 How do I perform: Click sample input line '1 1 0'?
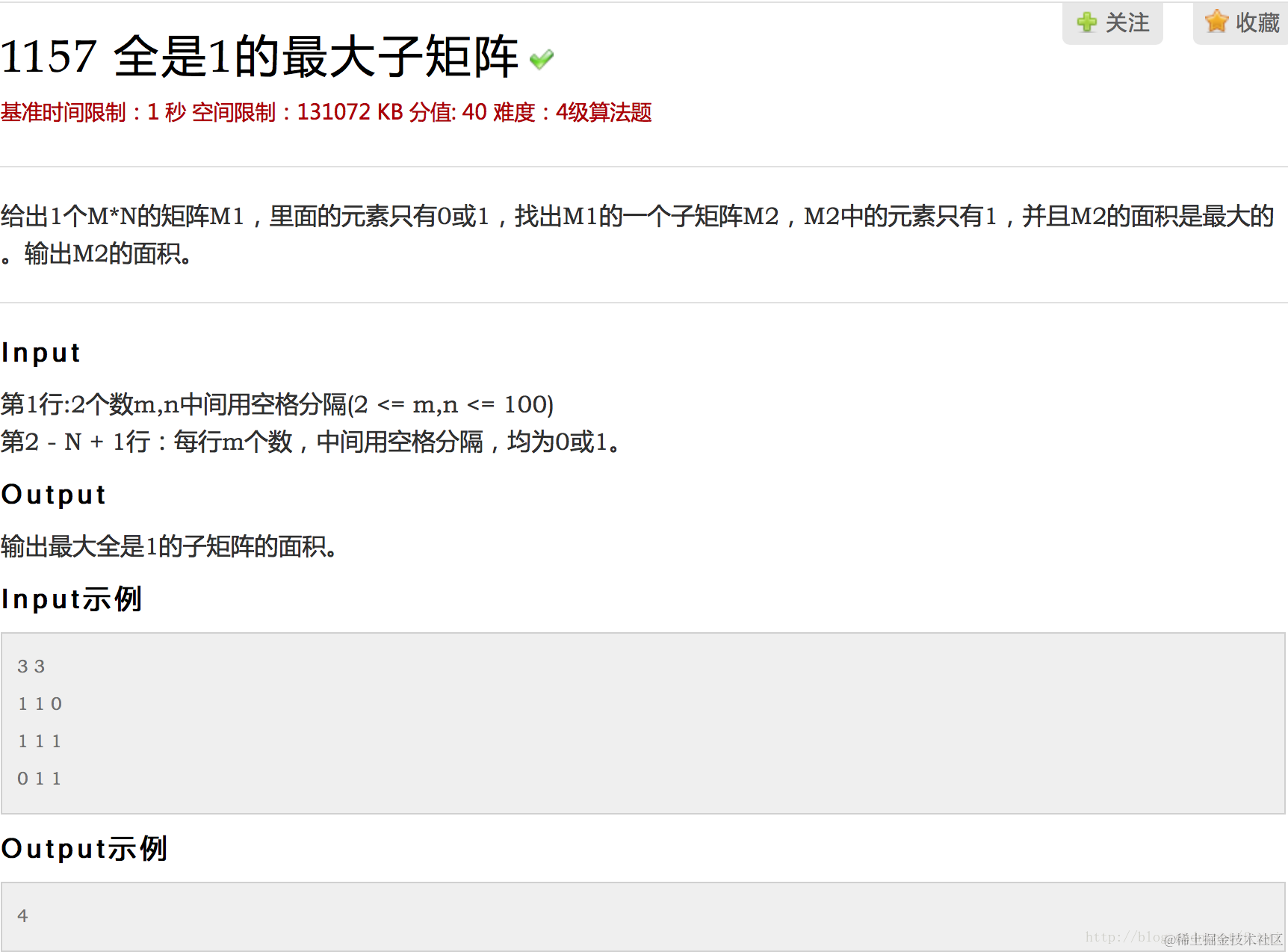40,703
